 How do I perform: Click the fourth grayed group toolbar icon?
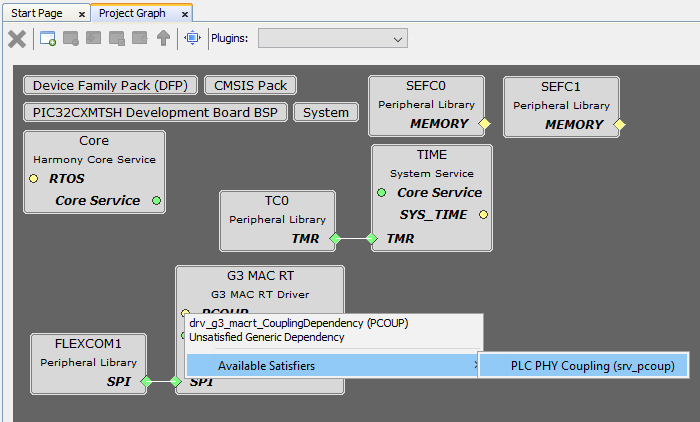tap(117, 38)
